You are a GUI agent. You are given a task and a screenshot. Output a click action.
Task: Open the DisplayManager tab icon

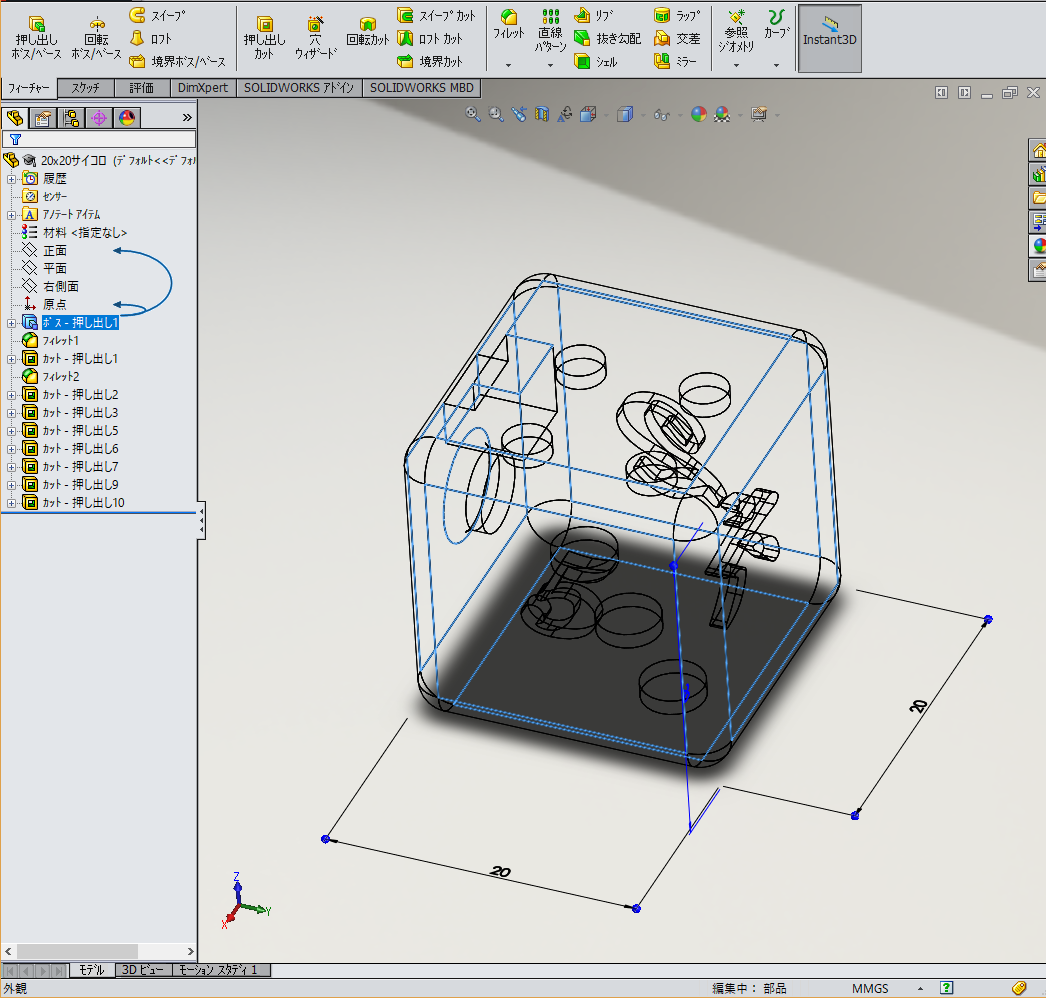pyautogui.click(x=127, y=118)
